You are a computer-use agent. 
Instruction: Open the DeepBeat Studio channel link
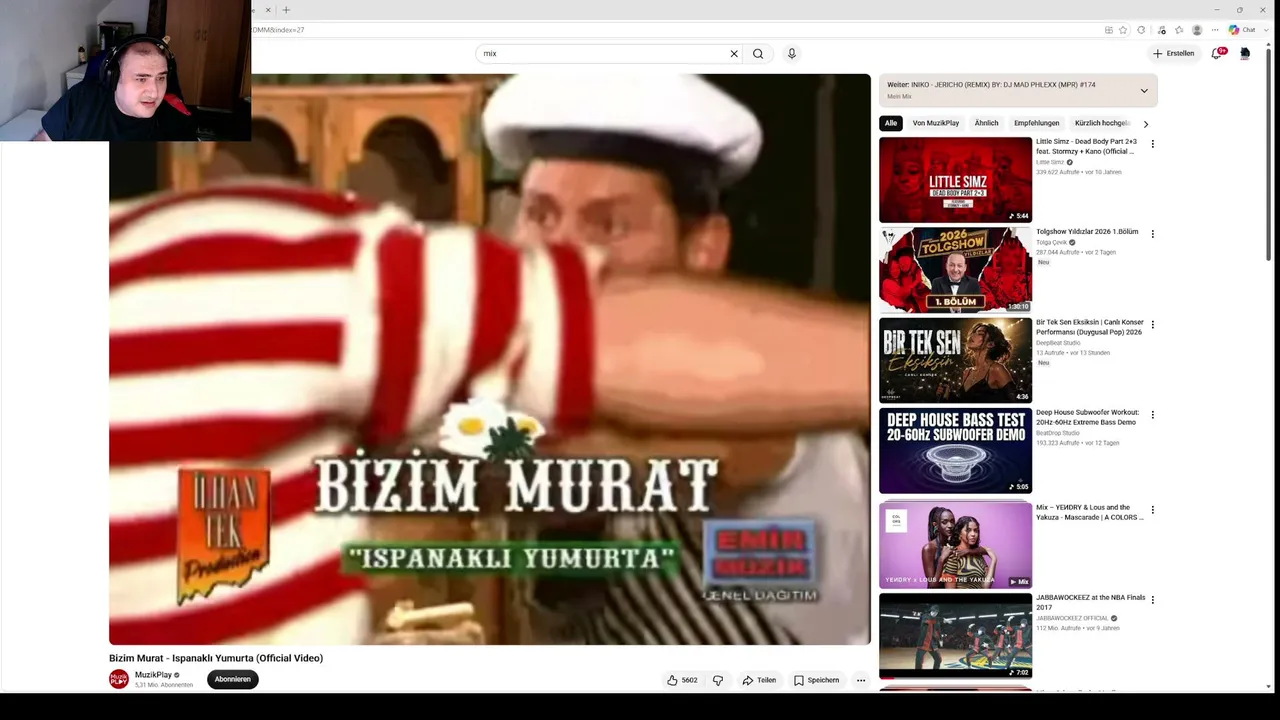1058,343
